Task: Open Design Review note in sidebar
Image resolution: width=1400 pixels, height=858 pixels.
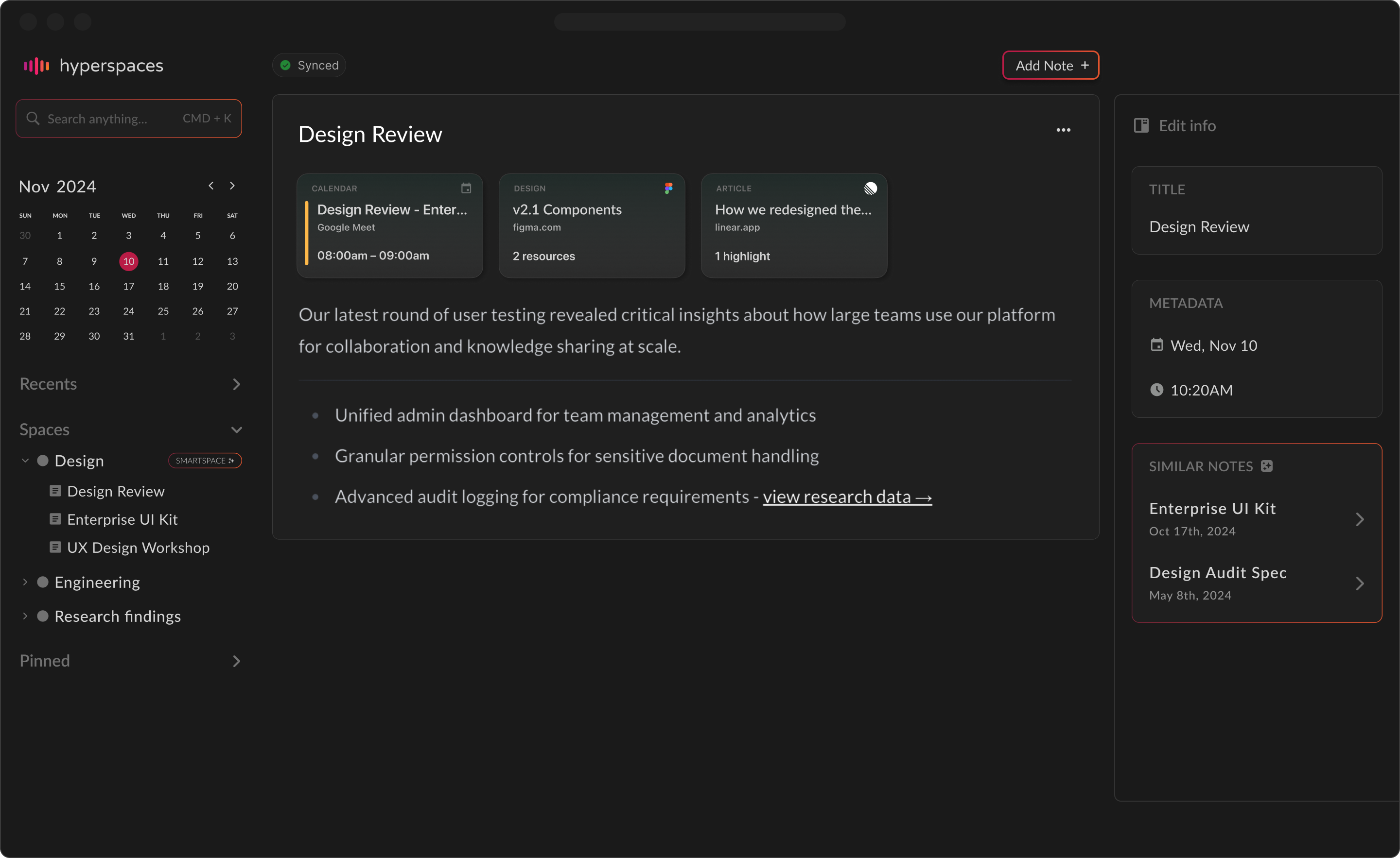Action: pos(116,491)
